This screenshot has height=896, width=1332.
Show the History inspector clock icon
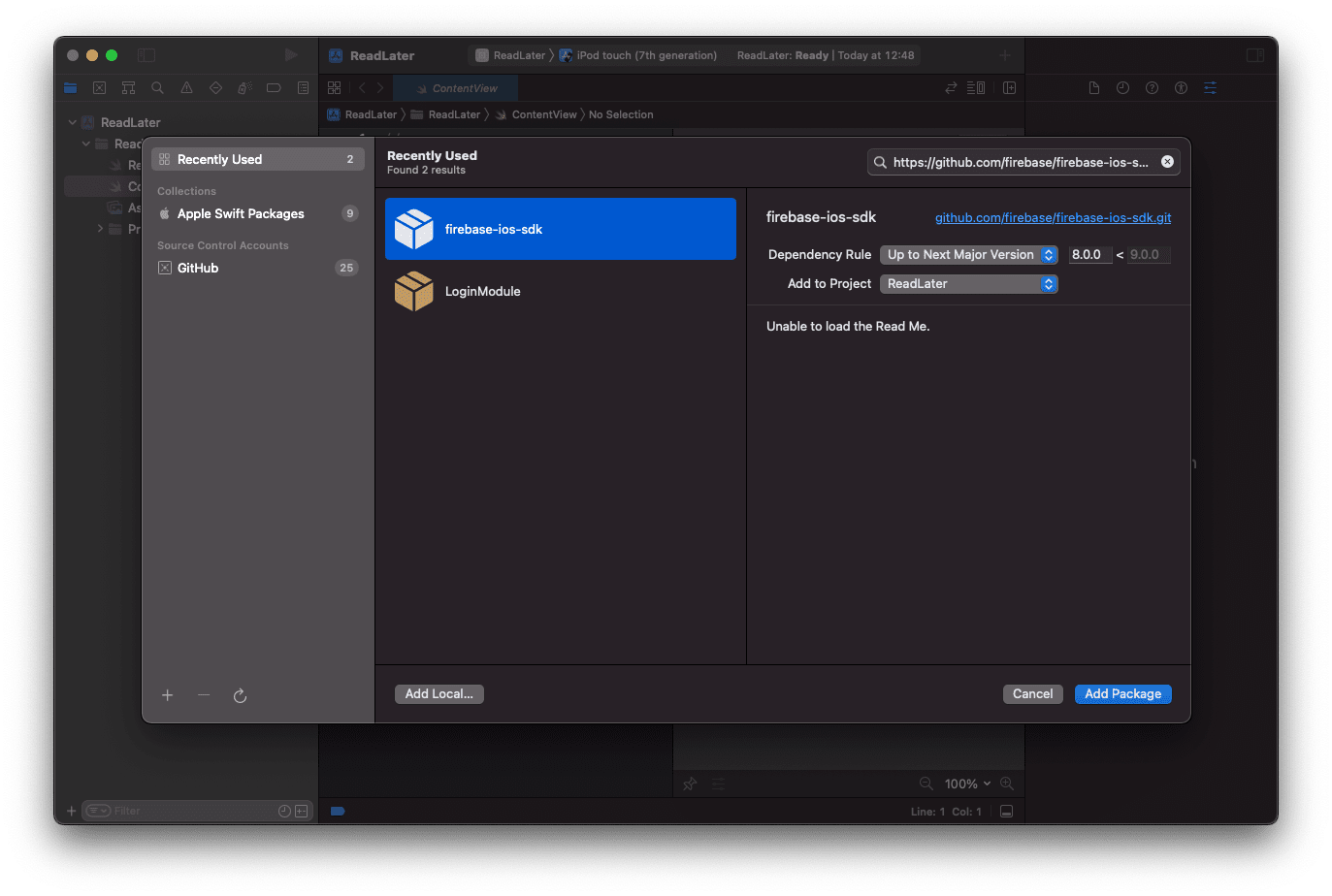pyautogui.click(x=1122, y=88)
